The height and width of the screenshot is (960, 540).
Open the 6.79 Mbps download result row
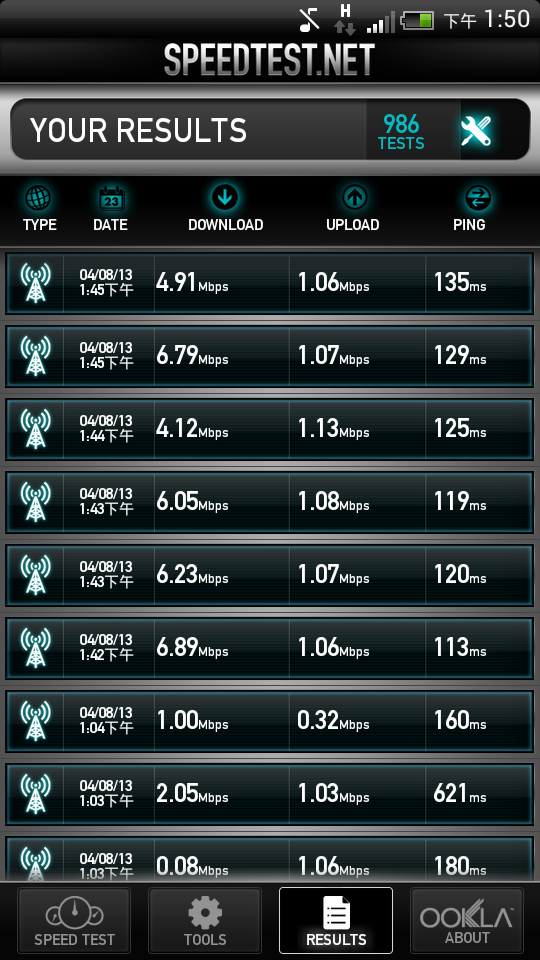[269, 356]
